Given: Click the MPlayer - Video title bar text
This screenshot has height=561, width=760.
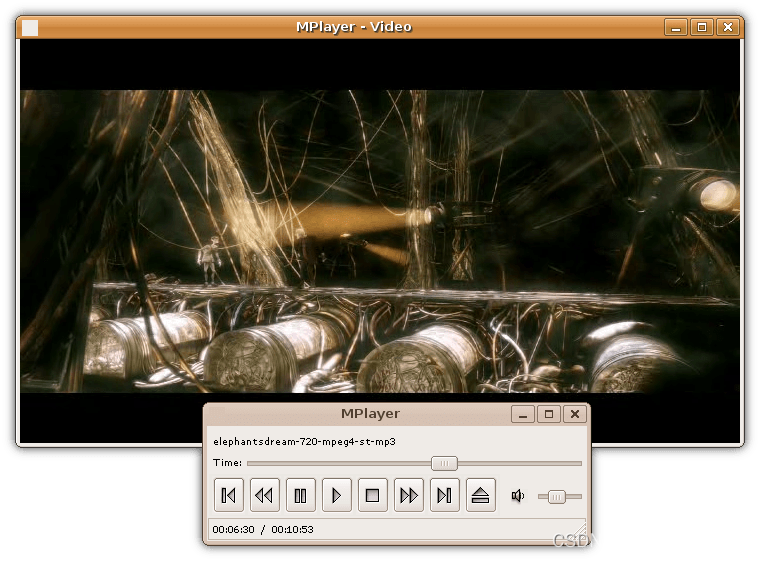Looking at the screenshot, I should click(354, 27).
